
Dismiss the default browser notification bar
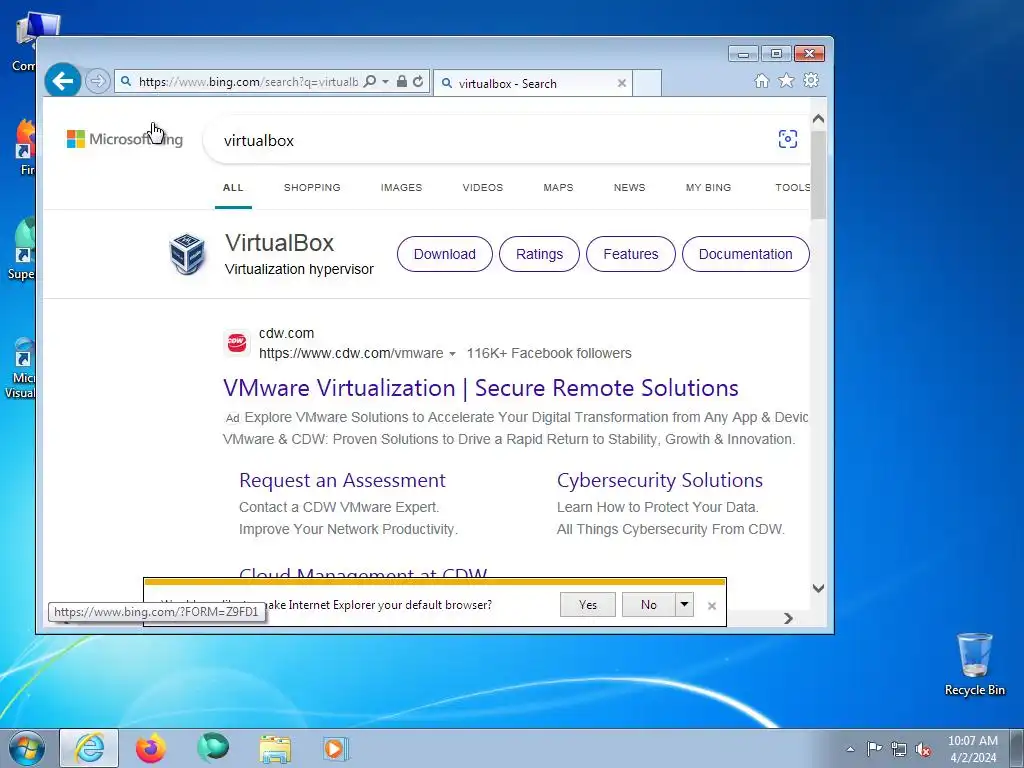coord(712,606)
